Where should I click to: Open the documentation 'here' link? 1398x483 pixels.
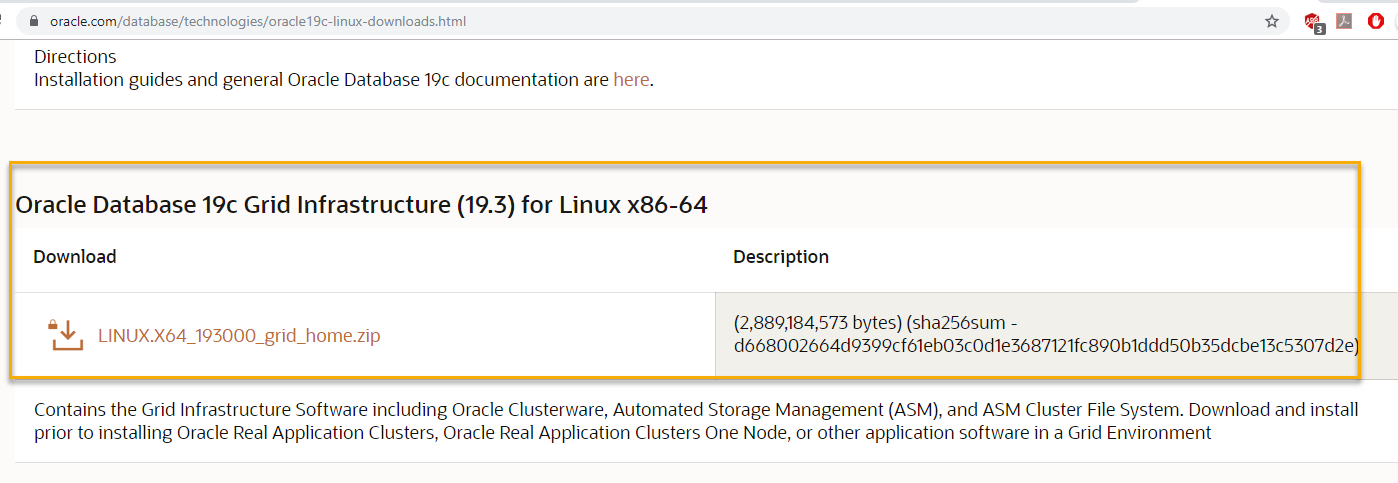tap(631, 80)
